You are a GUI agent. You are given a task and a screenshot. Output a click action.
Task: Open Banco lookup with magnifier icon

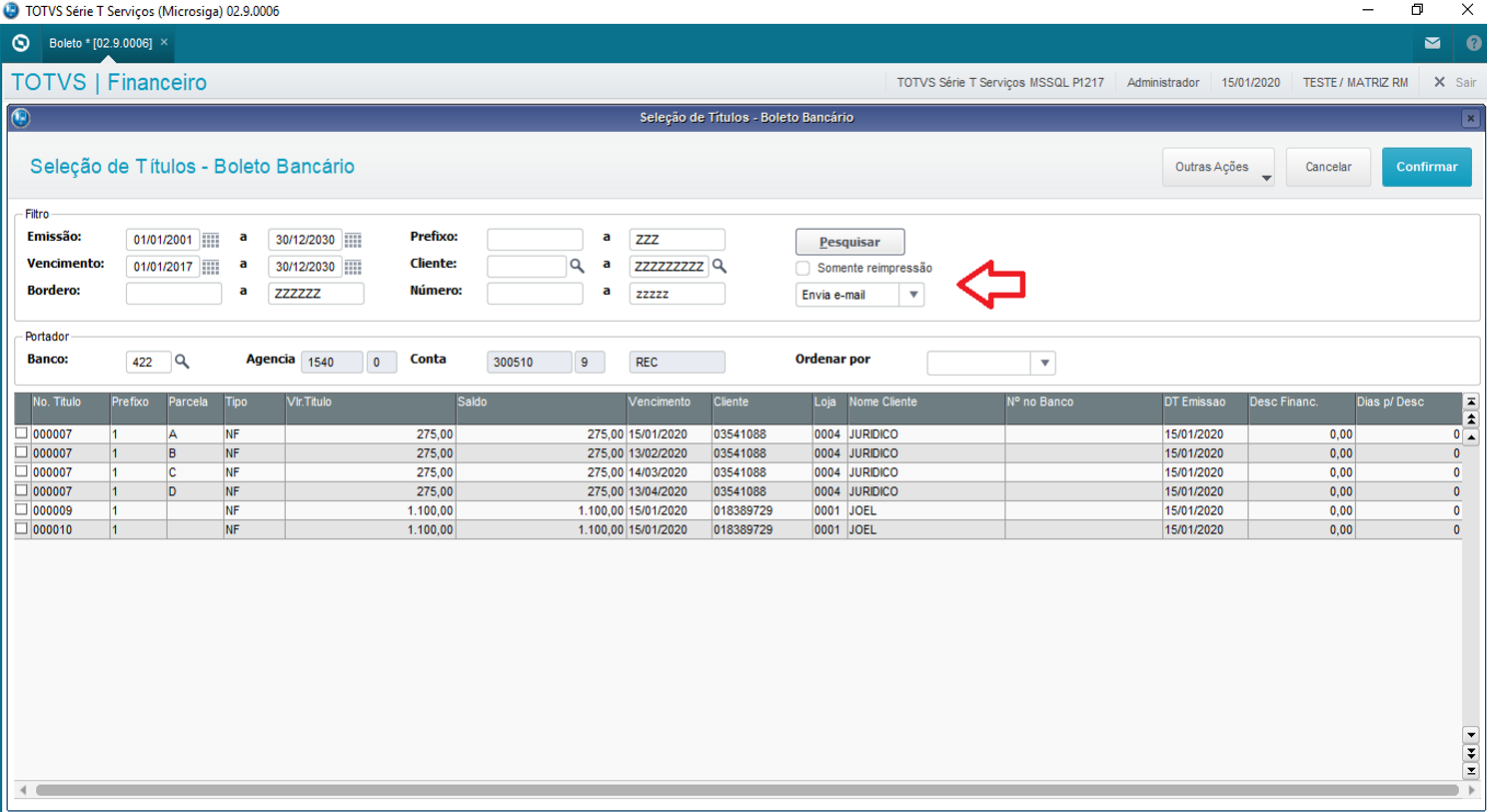(x=182, y=362)
